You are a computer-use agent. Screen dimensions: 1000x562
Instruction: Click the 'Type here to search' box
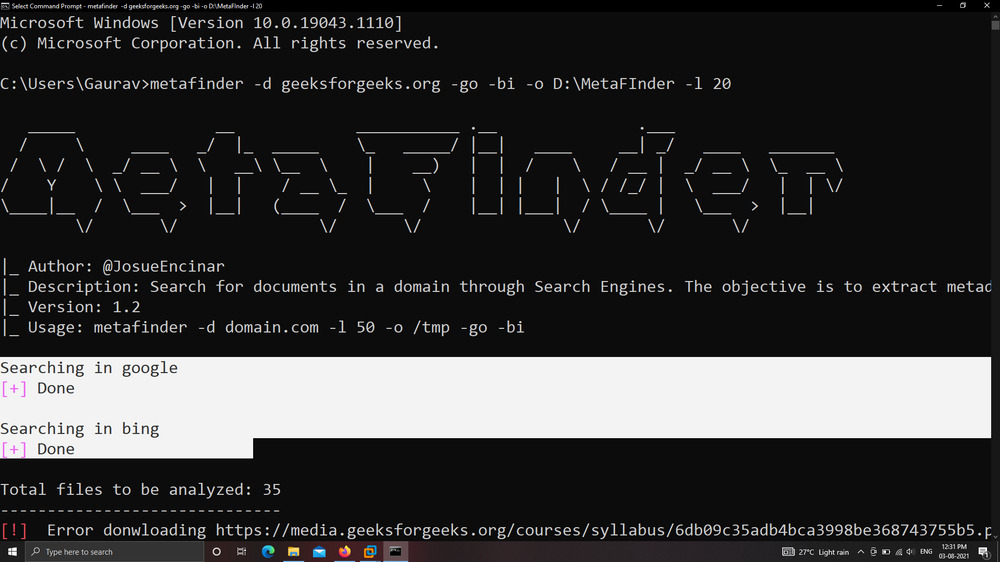point(114,552)
